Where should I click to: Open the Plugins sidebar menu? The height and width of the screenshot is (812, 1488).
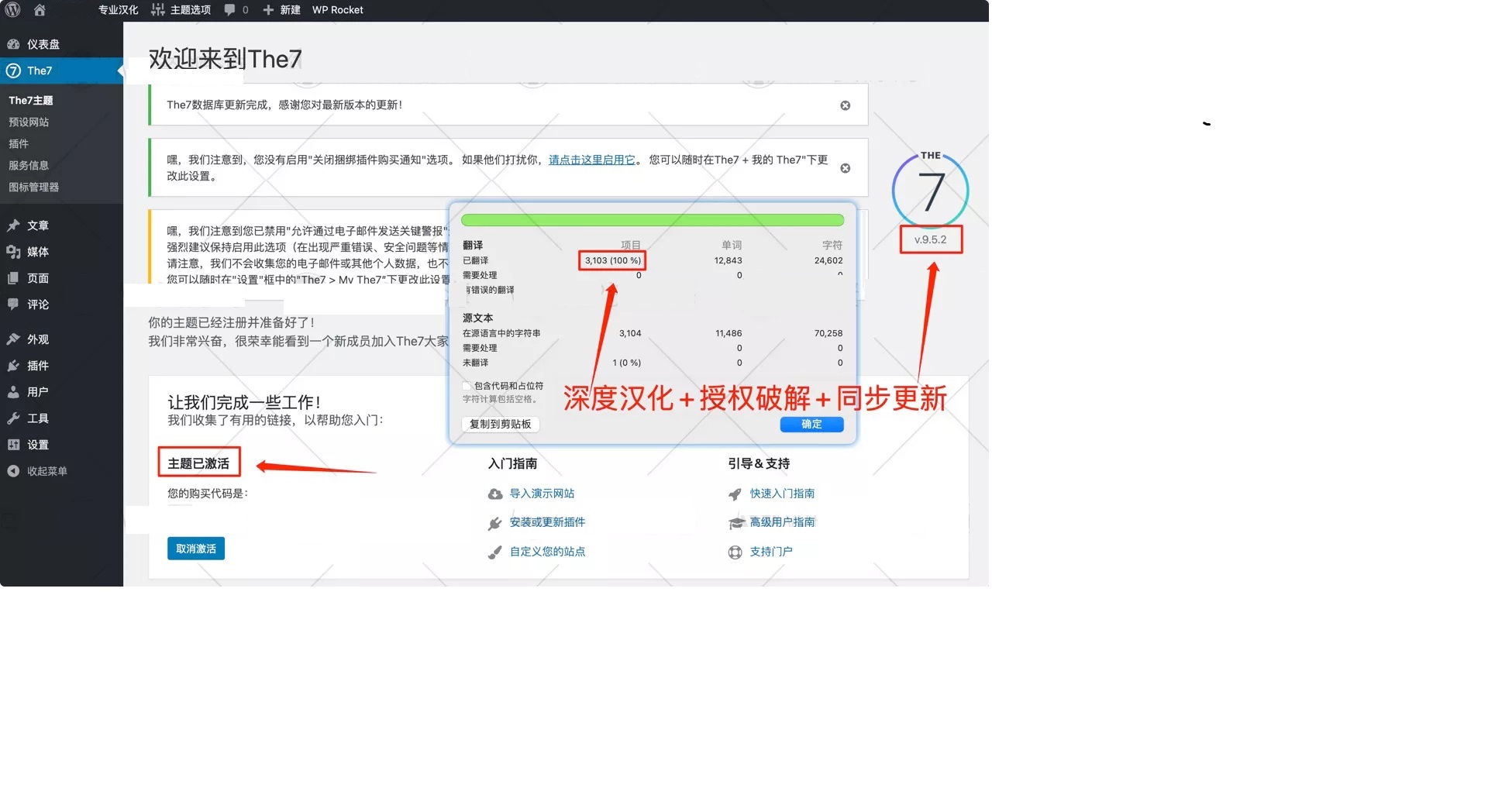[x=37, y=366]
